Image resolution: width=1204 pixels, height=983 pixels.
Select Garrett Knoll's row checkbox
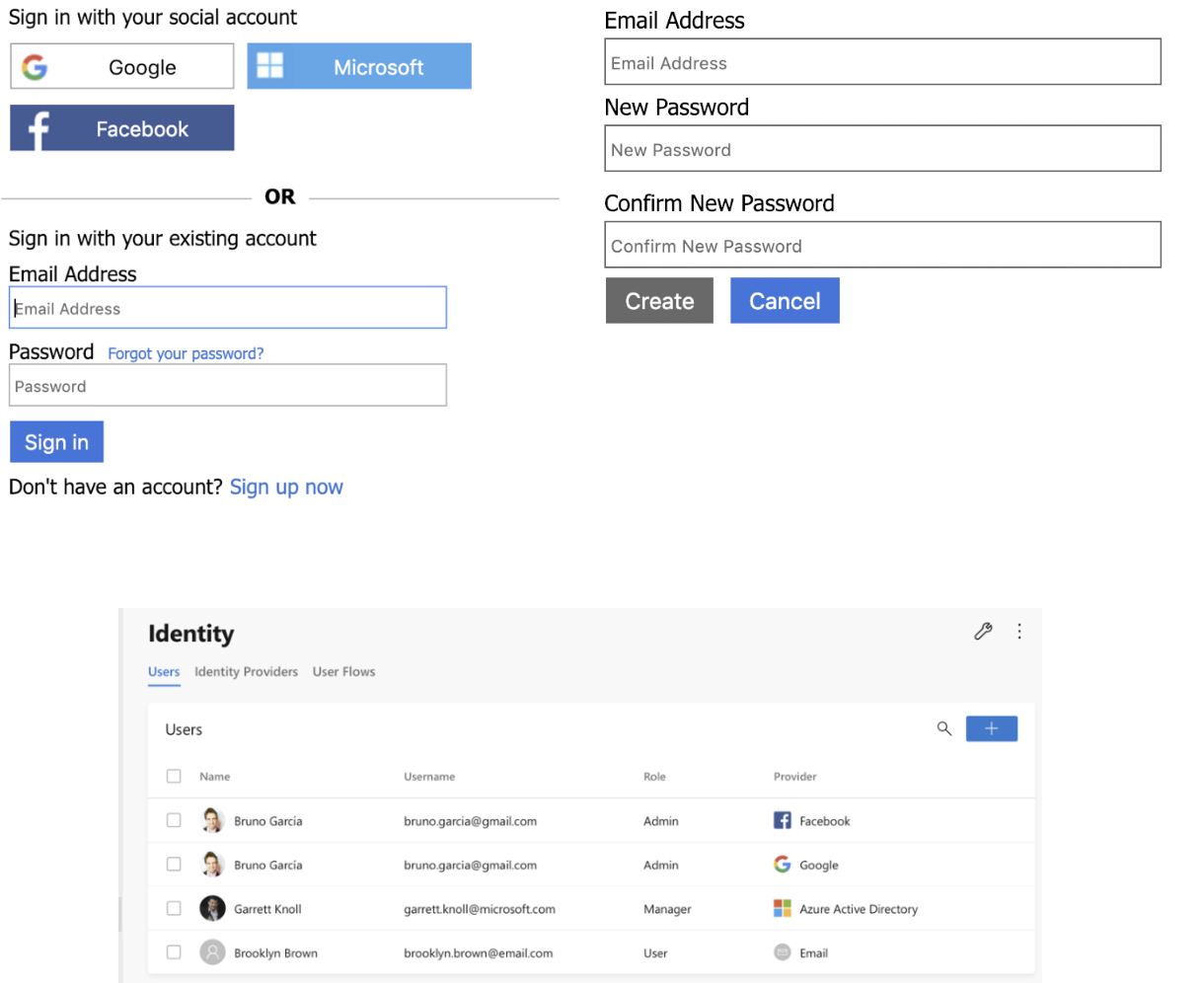[x=174, y=908]
